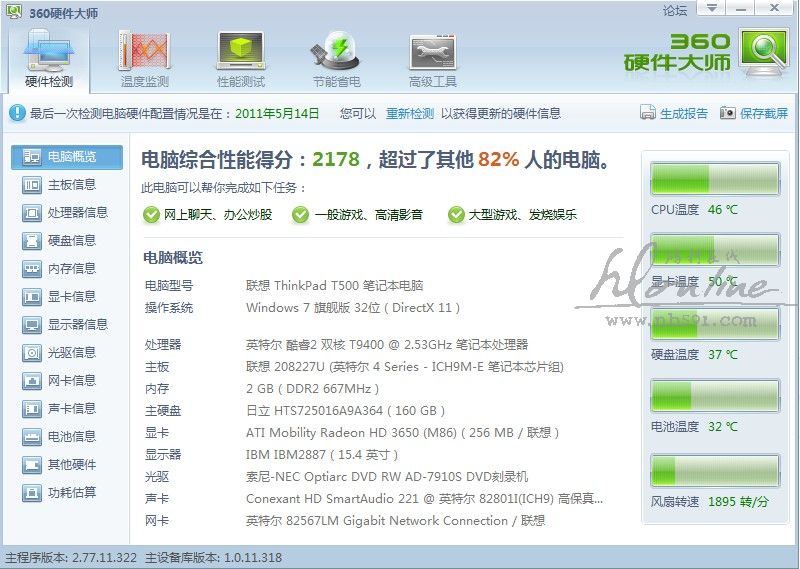Click the 内存信息 sidebar icon
The width and height of the screenshot is (800, 569).
(32, 268)
